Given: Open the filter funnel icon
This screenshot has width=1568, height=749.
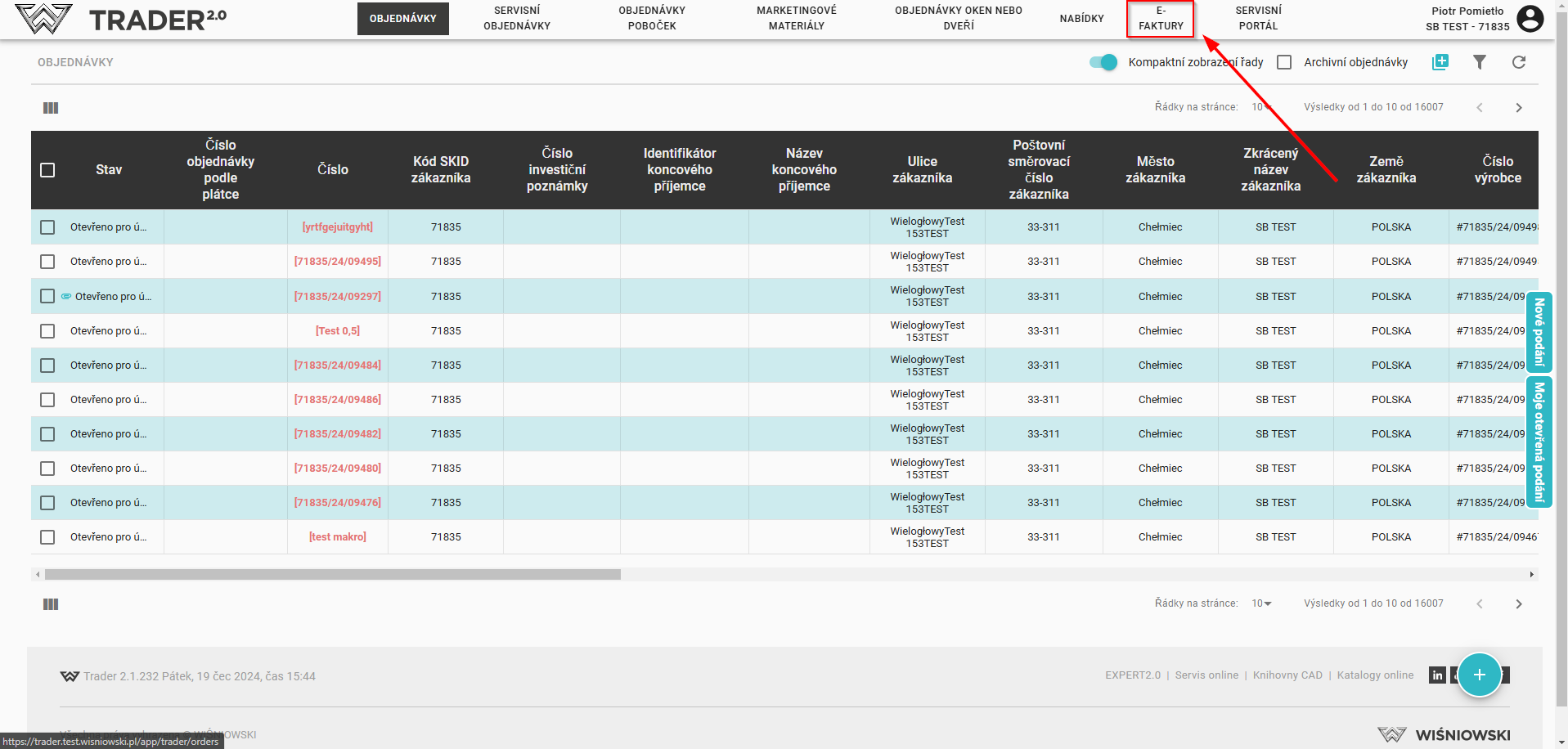Looking at the screenshot, I should [x=1479, y=62].
